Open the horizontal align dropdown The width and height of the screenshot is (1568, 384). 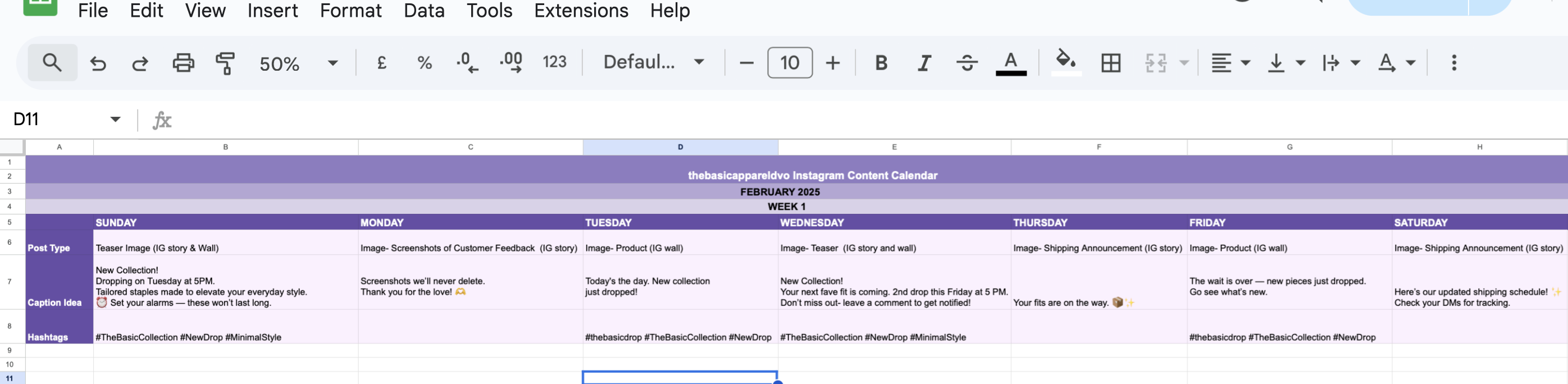(1229, 63)
